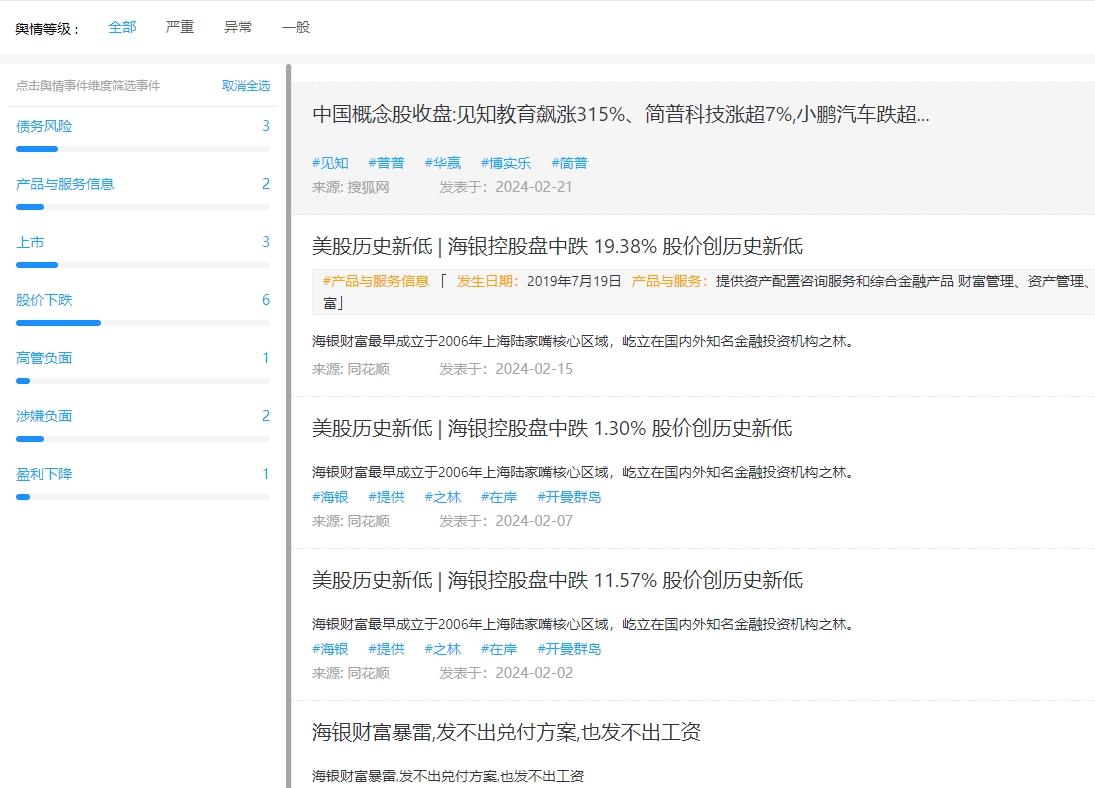Image resolution: width=1095 pixels, height=788 pixels.
Task: Click #在岸 tag in the 2024-02-02 article
Action: click(x=499, y=649)
